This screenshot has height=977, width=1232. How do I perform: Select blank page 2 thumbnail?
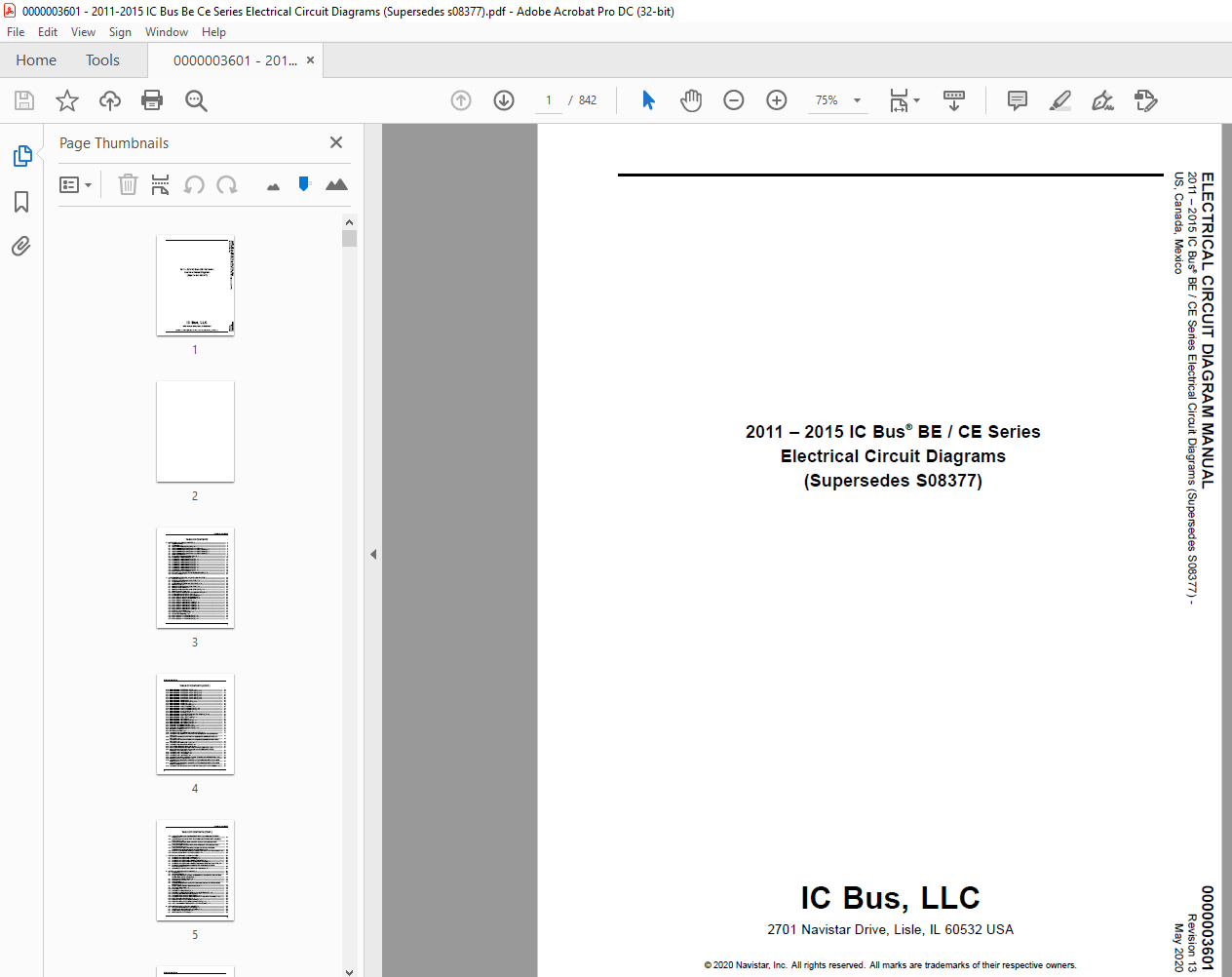195,432
